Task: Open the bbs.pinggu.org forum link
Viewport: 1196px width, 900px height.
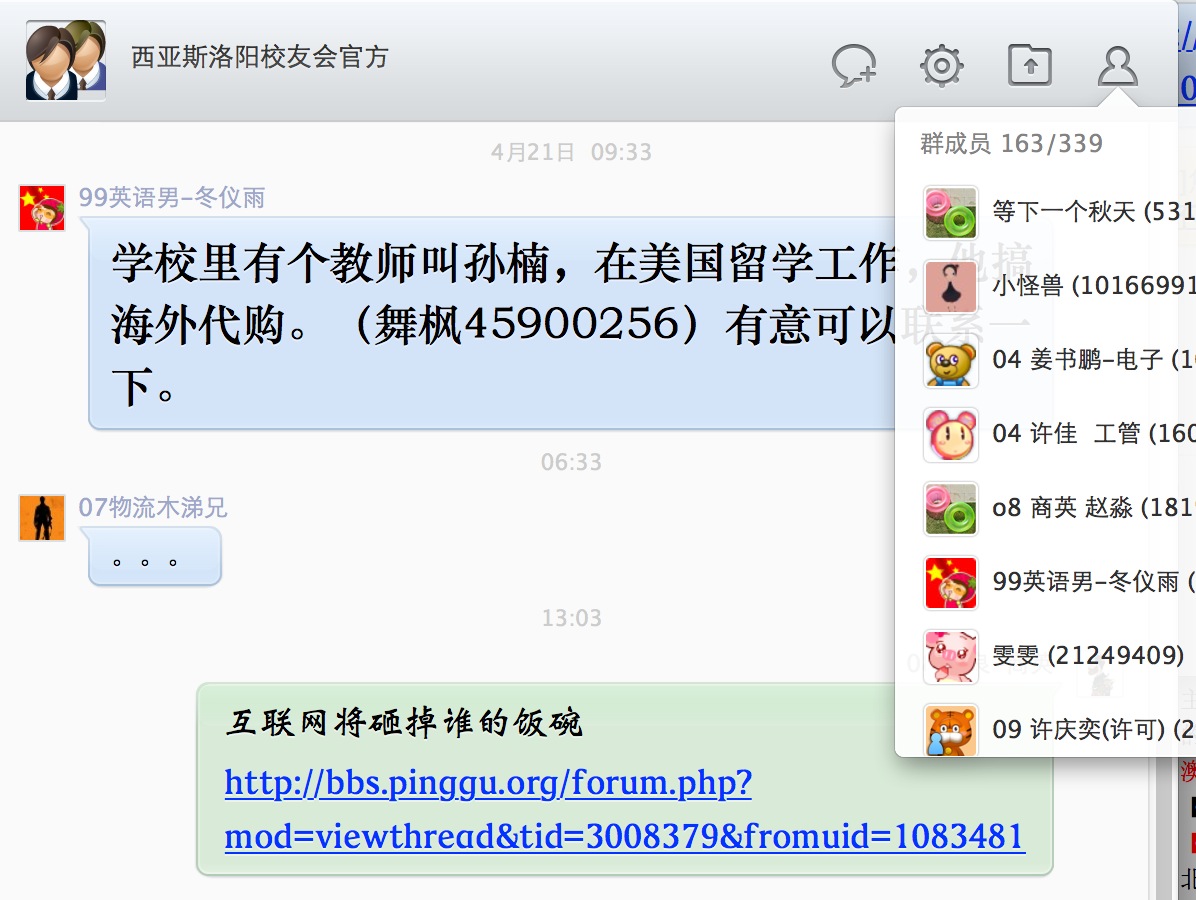Action: pyautogui.click(x=624, y=809)
